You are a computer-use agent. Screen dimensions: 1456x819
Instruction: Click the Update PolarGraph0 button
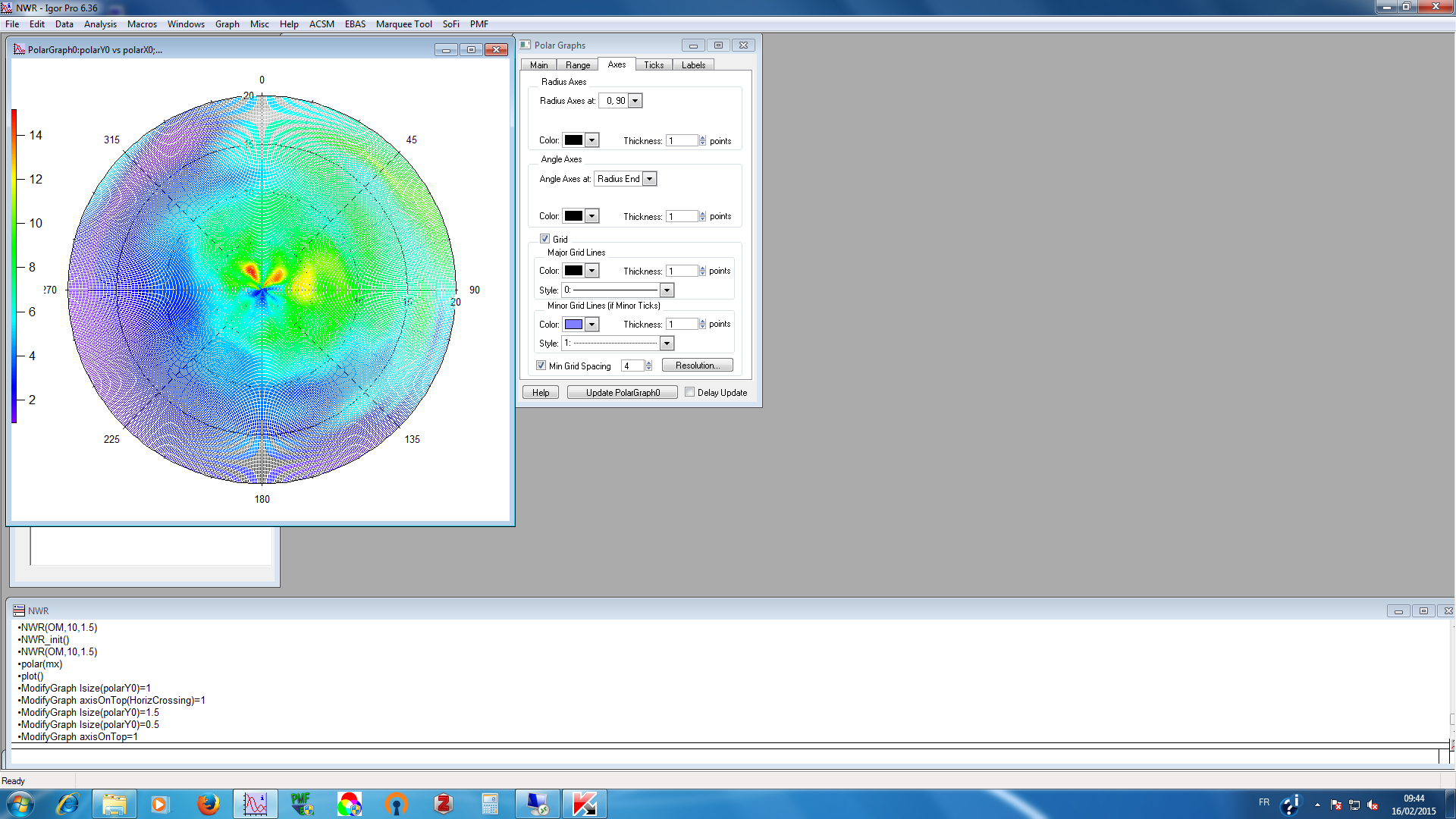click(x=621, y=392)
